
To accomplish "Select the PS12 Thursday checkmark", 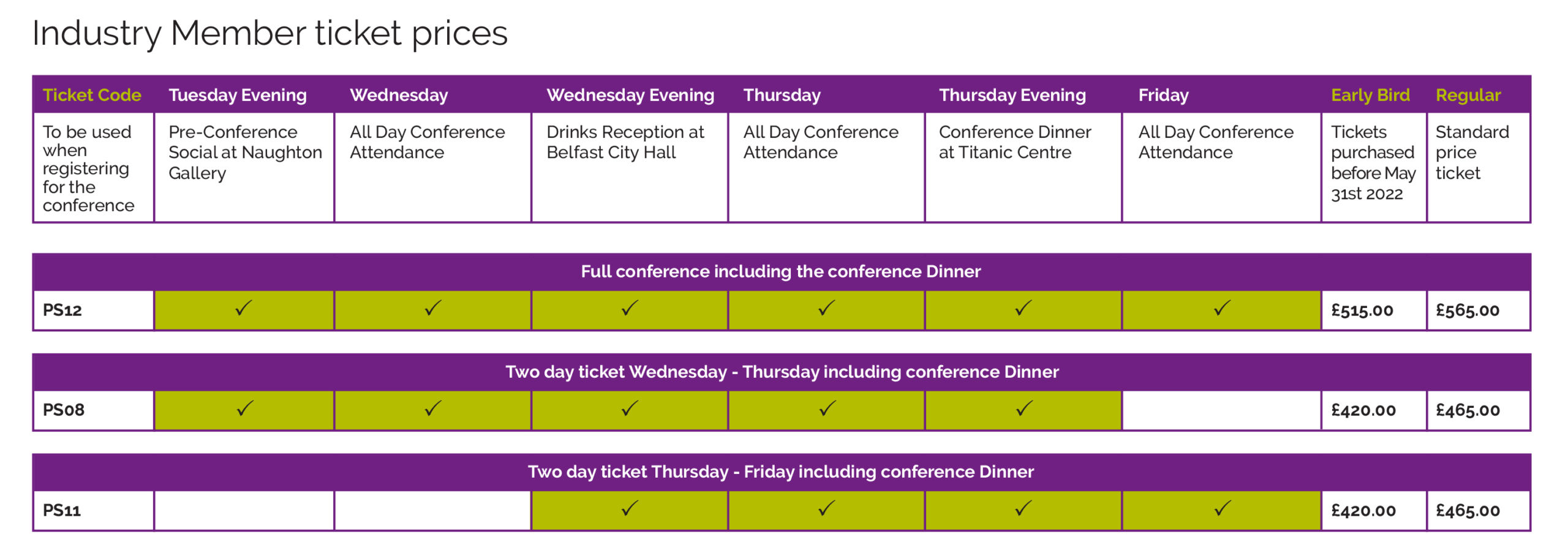I will coord(827,308).
